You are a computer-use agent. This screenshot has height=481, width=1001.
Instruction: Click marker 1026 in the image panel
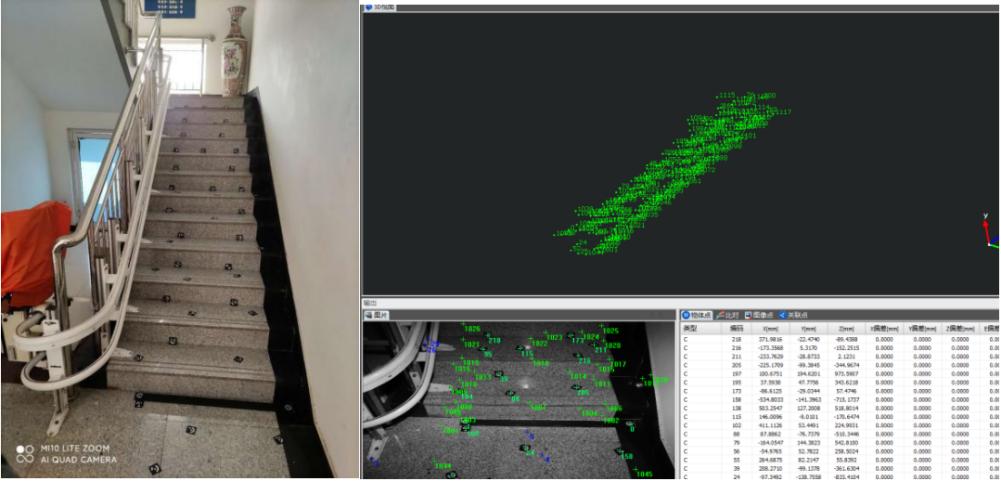coord(470,330)
